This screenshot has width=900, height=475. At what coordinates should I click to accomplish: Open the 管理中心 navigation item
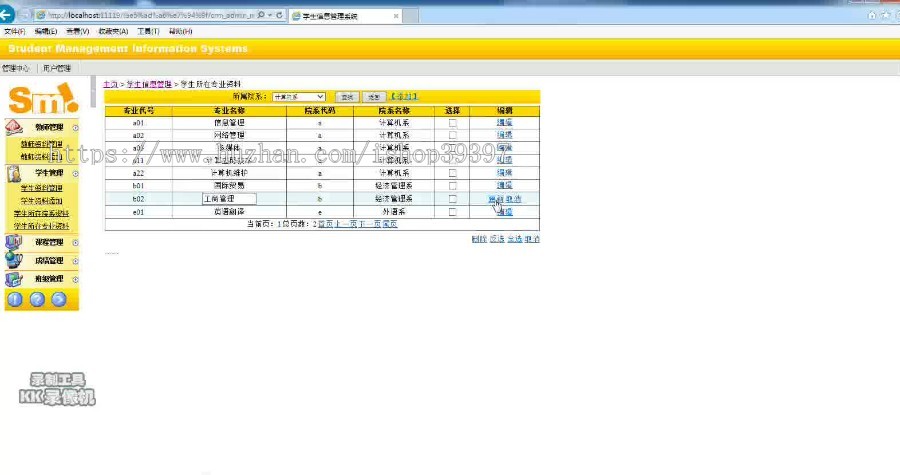tap(15, 68)
